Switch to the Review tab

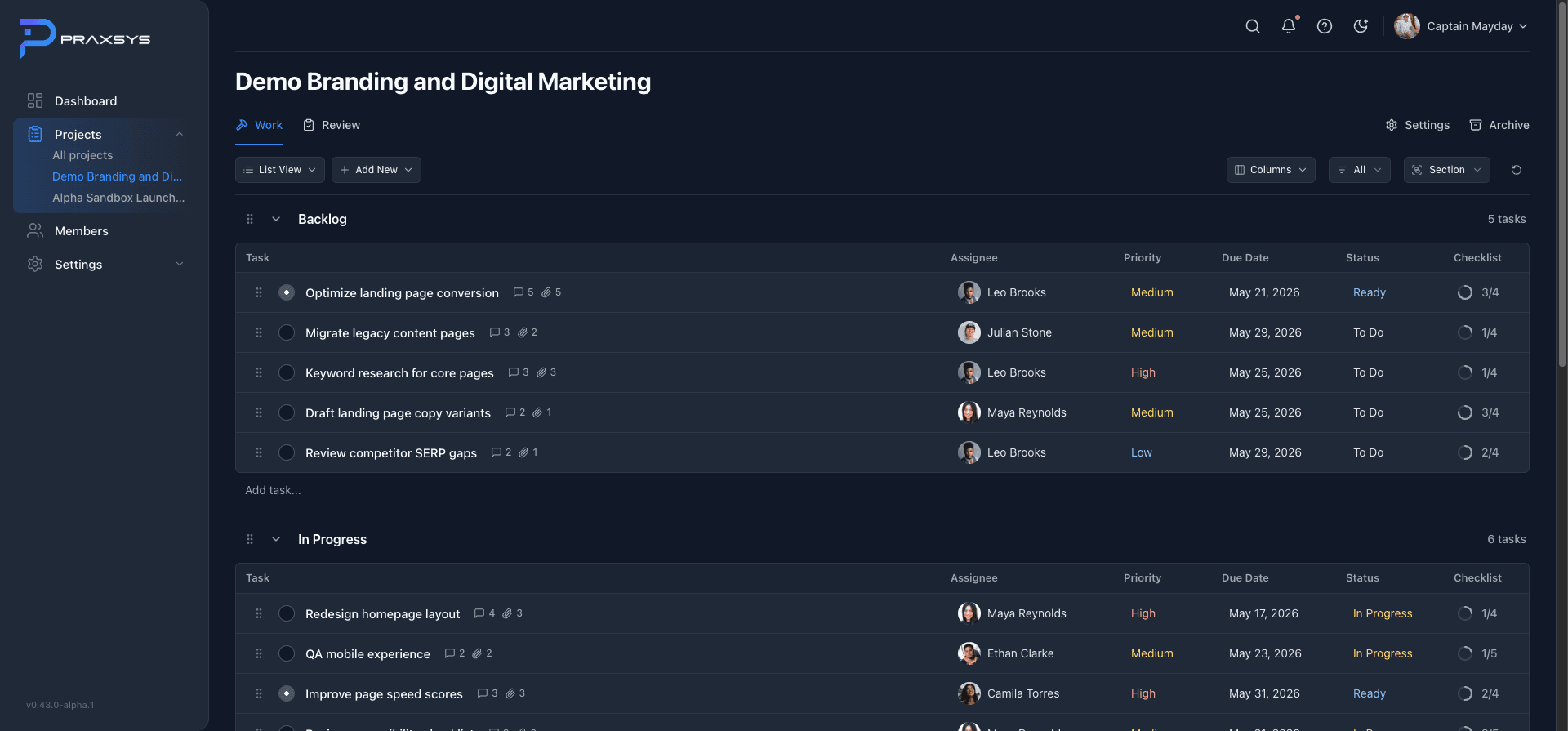point(332,125)
